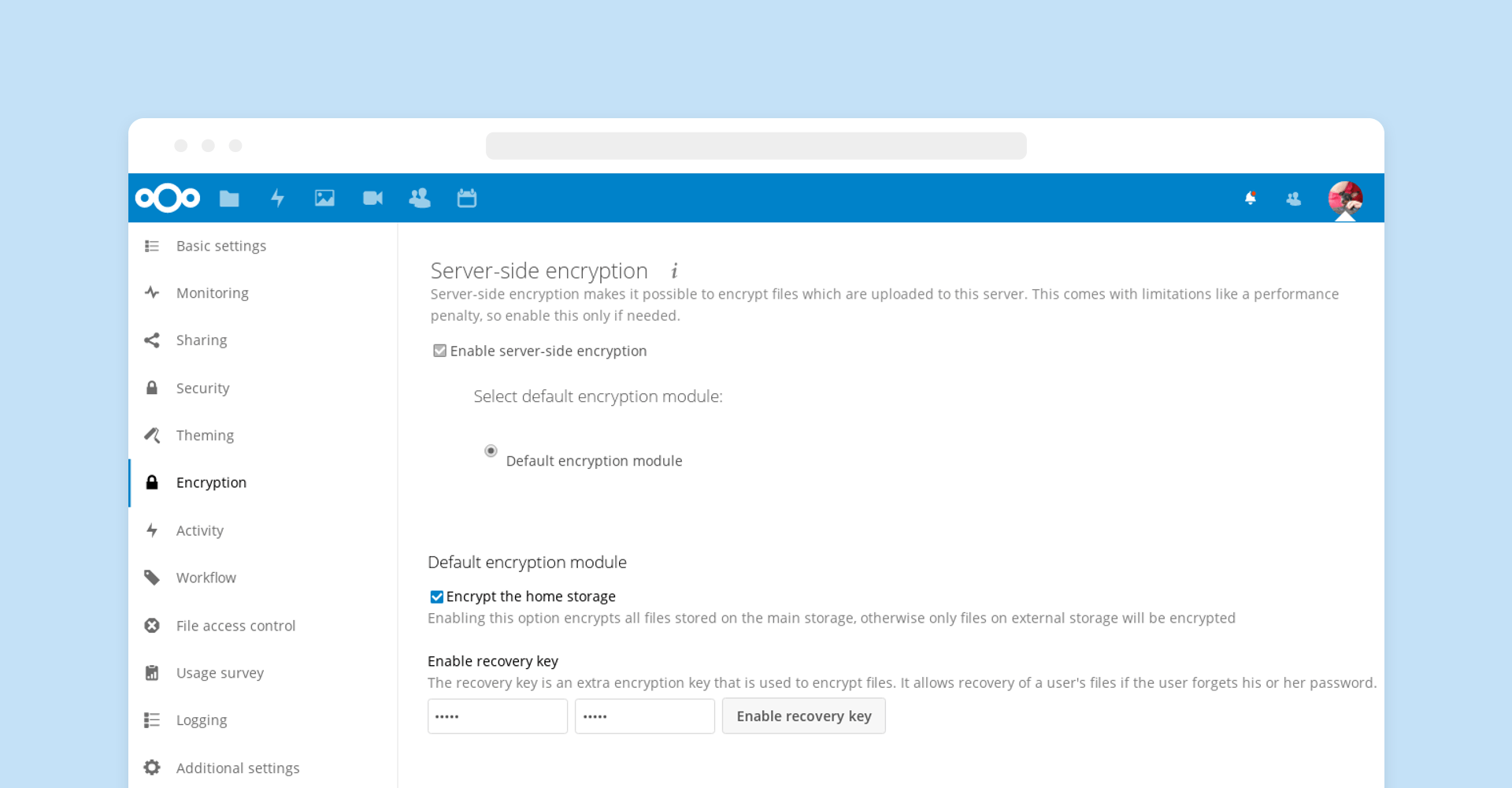Open the Talk video app
Screen dimensions: 1512x788
pos(372,198)
